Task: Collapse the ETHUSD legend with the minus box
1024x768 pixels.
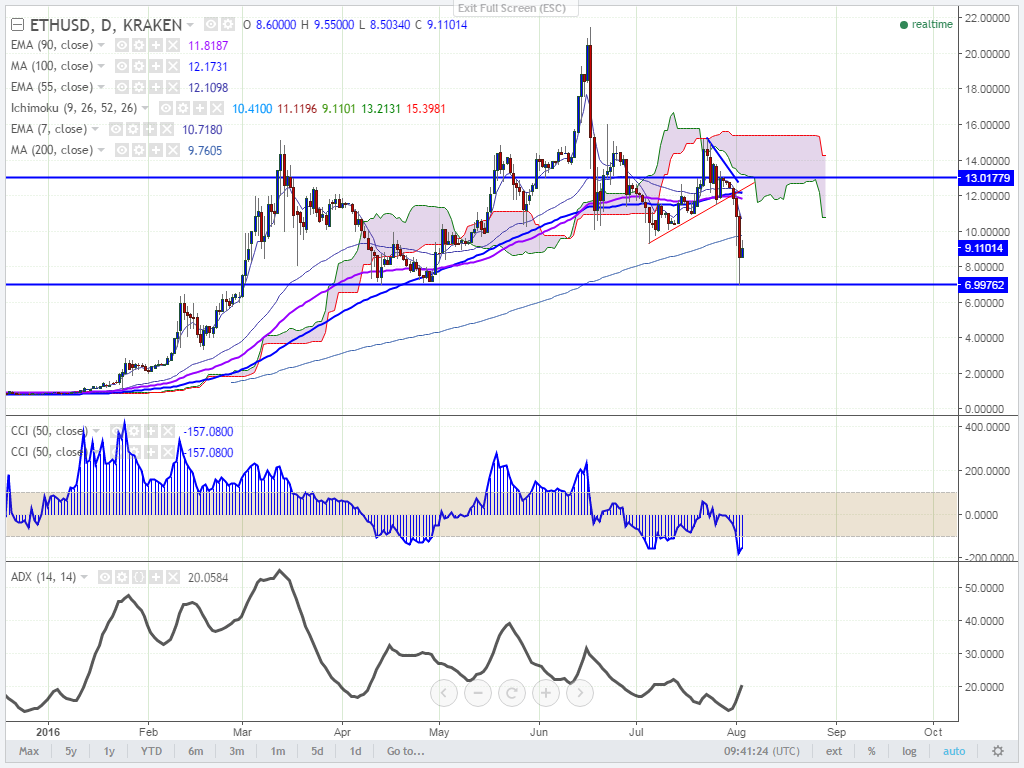Action: pos(18,25)
